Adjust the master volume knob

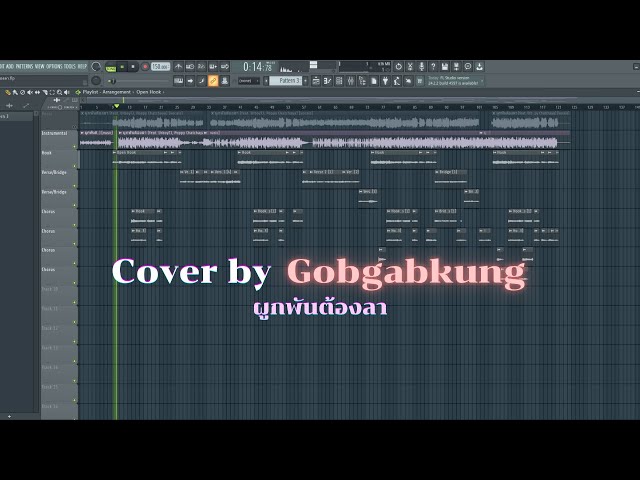click(96, 67)
